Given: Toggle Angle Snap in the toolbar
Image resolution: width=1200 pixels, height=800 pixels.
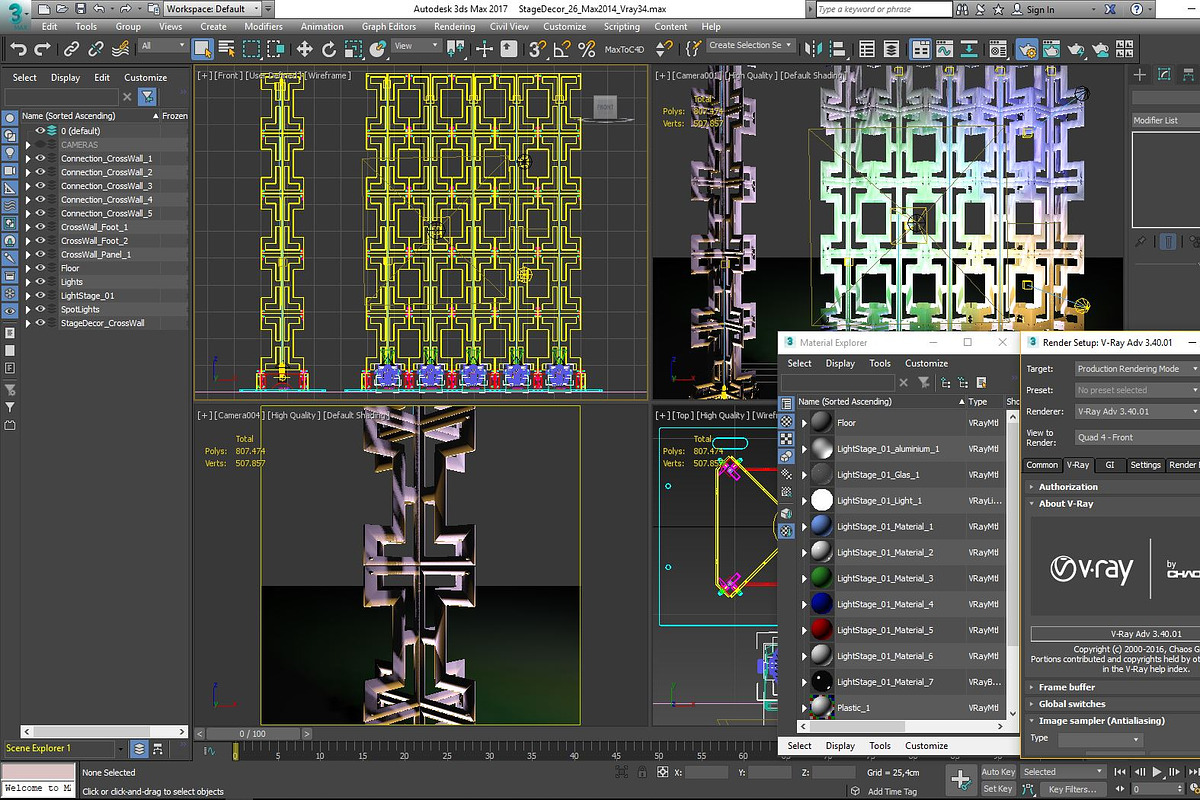Looking at the screenshot, I should [563, 48].
